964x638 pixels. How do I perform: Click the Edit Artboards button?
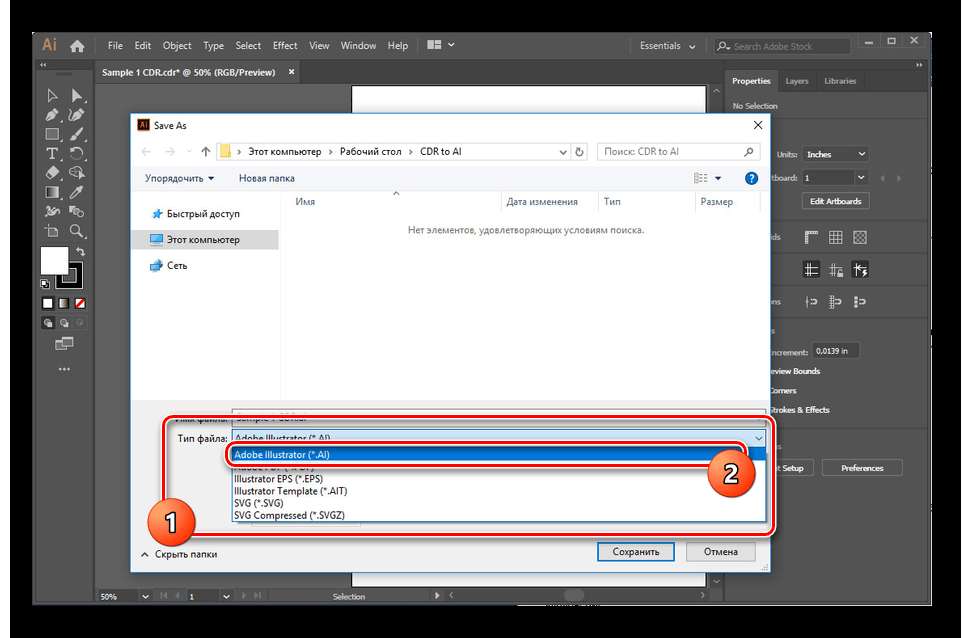click(x=836, y=201)
